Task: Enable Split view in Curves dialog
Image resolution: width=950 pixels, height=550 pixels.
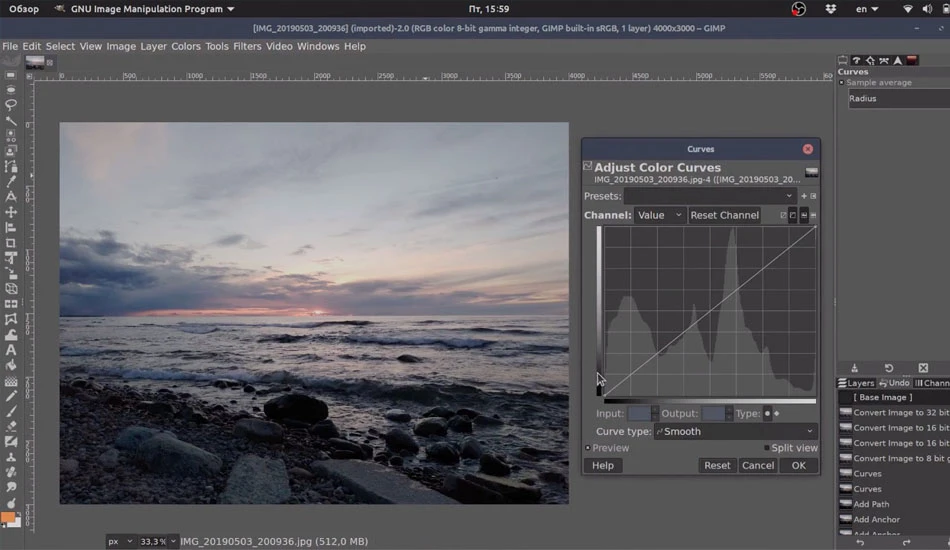Action: pos(767,448)
